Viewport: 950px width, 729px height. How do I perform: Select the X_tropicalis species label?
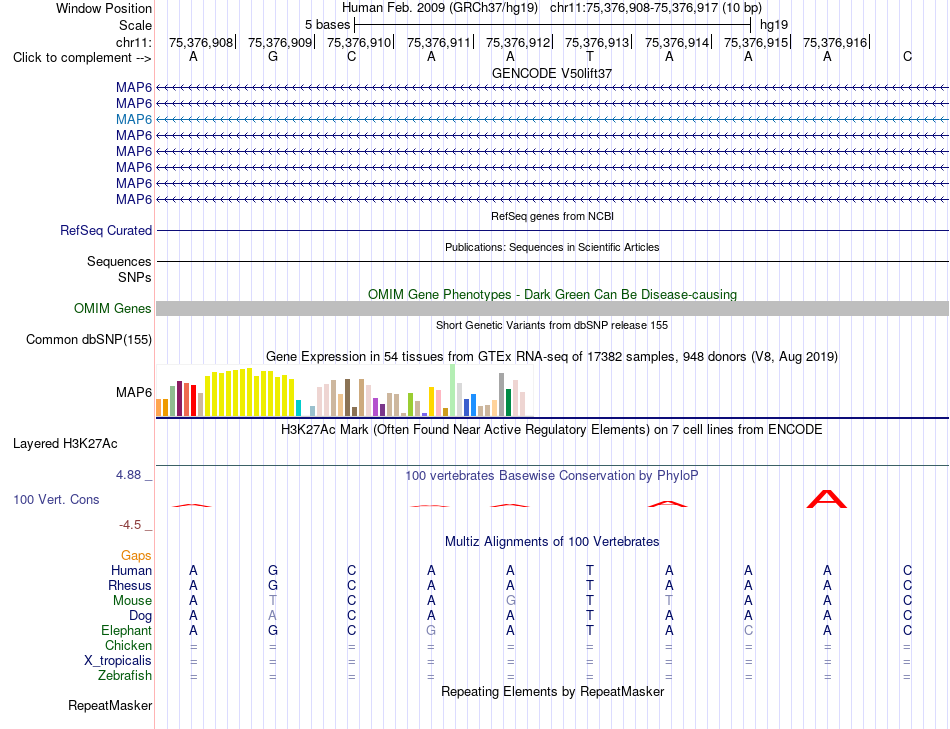(118, 661)
